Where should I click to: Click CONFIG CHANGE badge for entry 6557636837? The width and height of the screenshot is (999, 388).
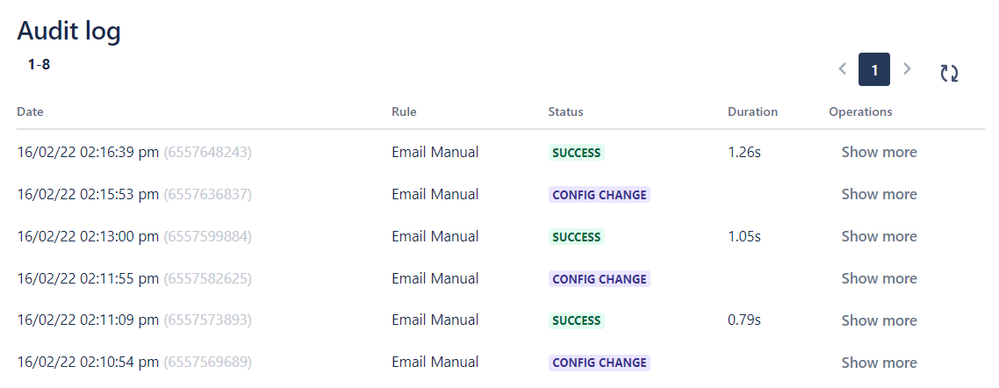tap(599, 195)
